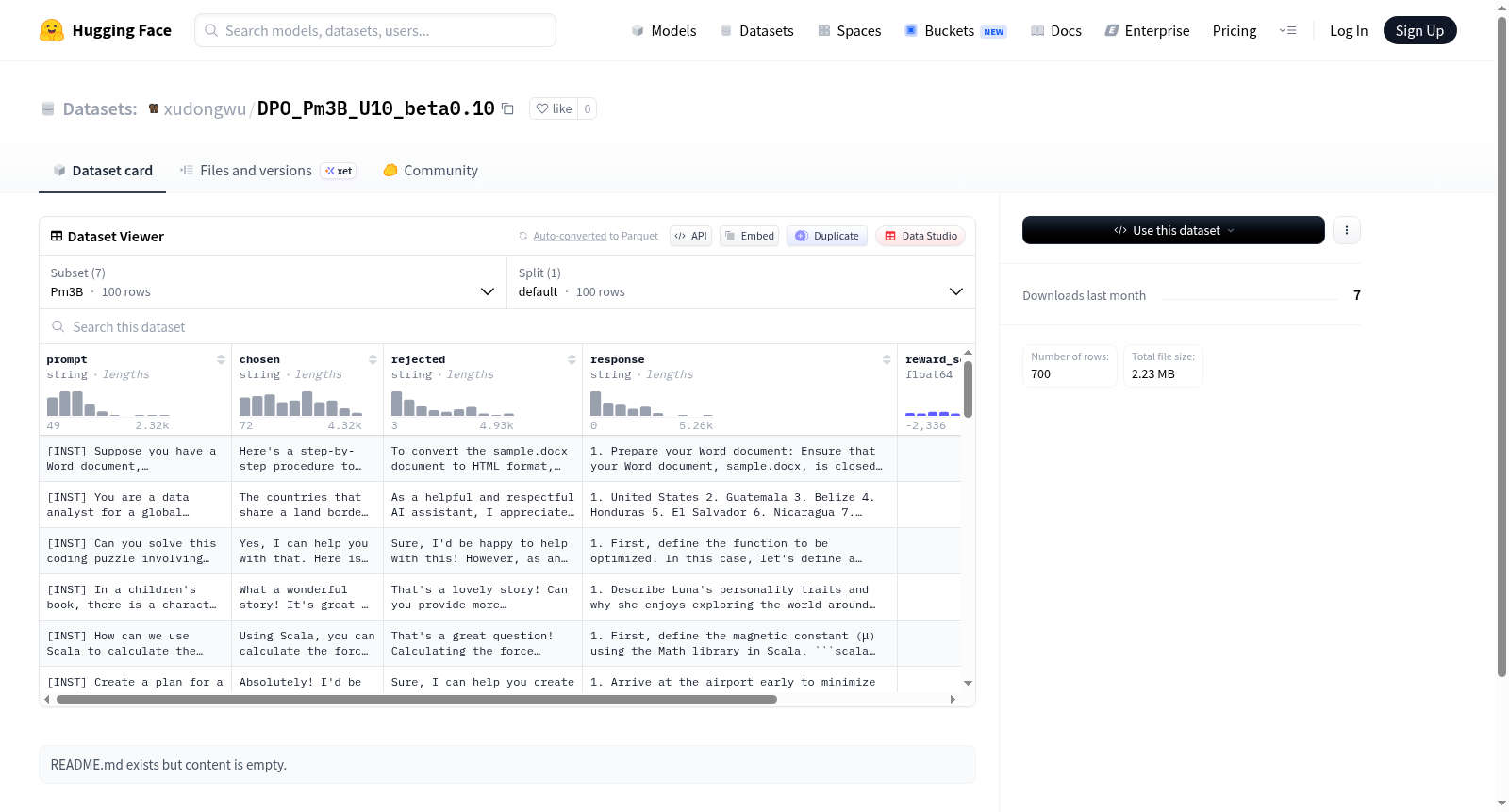Screen dimensions: 1509x812
Task: Copy dataset name with copy icon
Action: [x=507, y=108]
